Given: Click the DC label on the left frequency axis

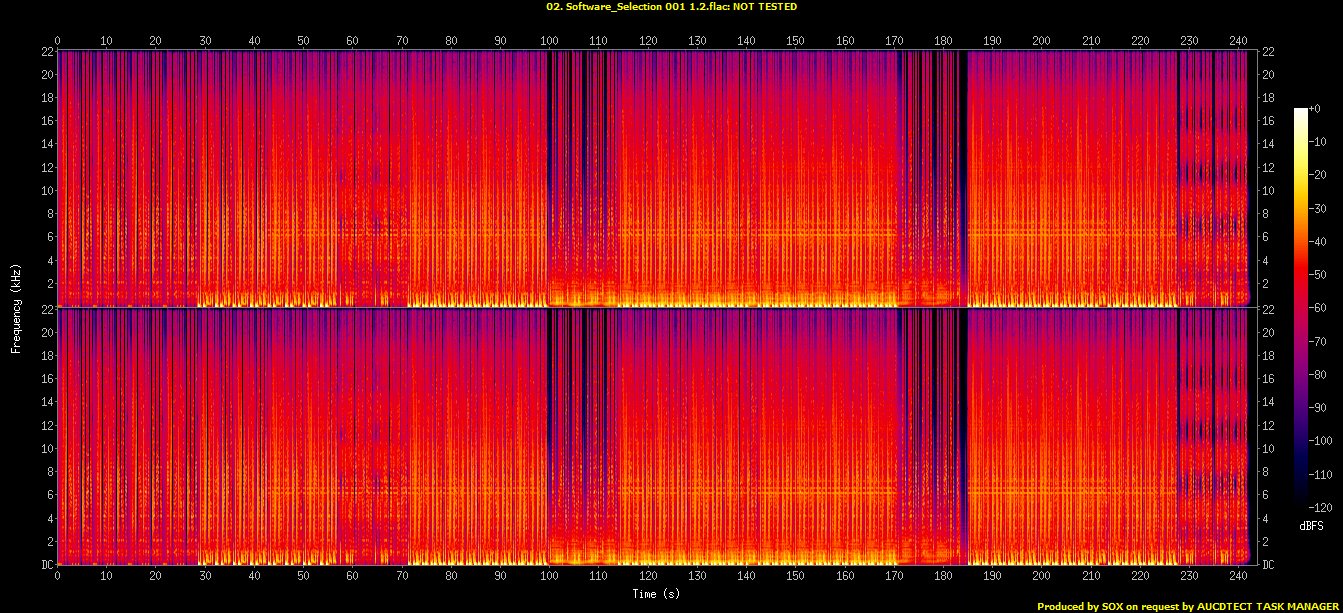Looking at the screenshot, I should 47,565.
